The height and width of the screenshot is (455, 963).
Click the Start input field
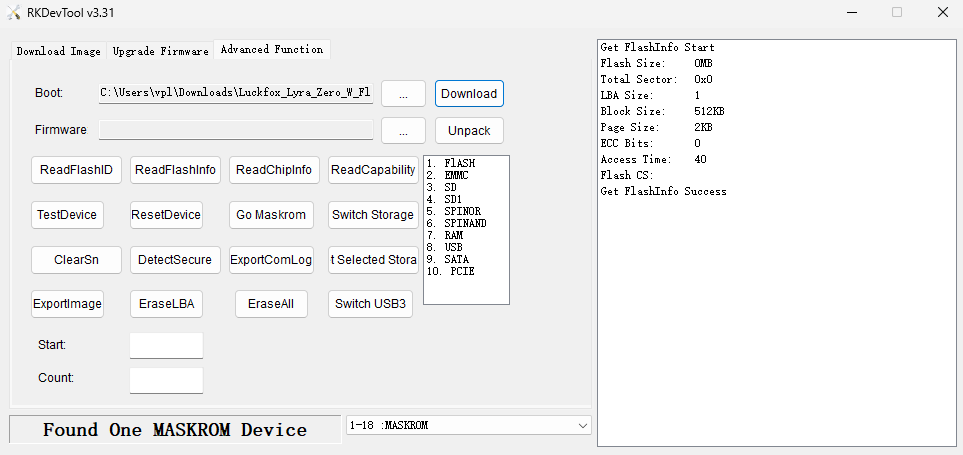click(x=166, y=345)
